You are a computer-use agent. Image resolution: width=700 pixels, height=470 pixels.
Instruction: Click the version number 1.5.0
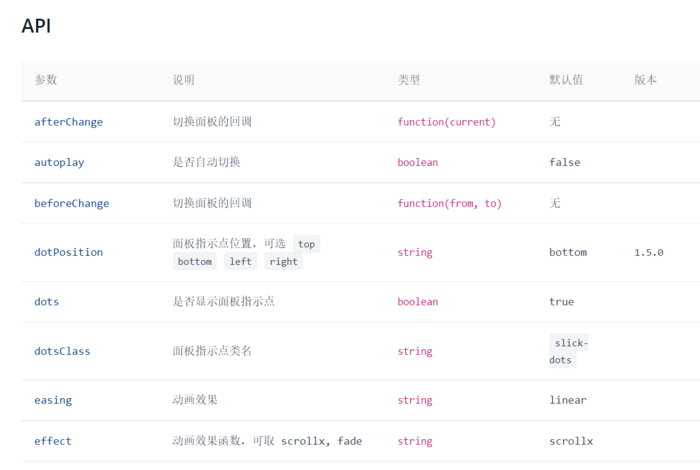click(x=649, y=253)
